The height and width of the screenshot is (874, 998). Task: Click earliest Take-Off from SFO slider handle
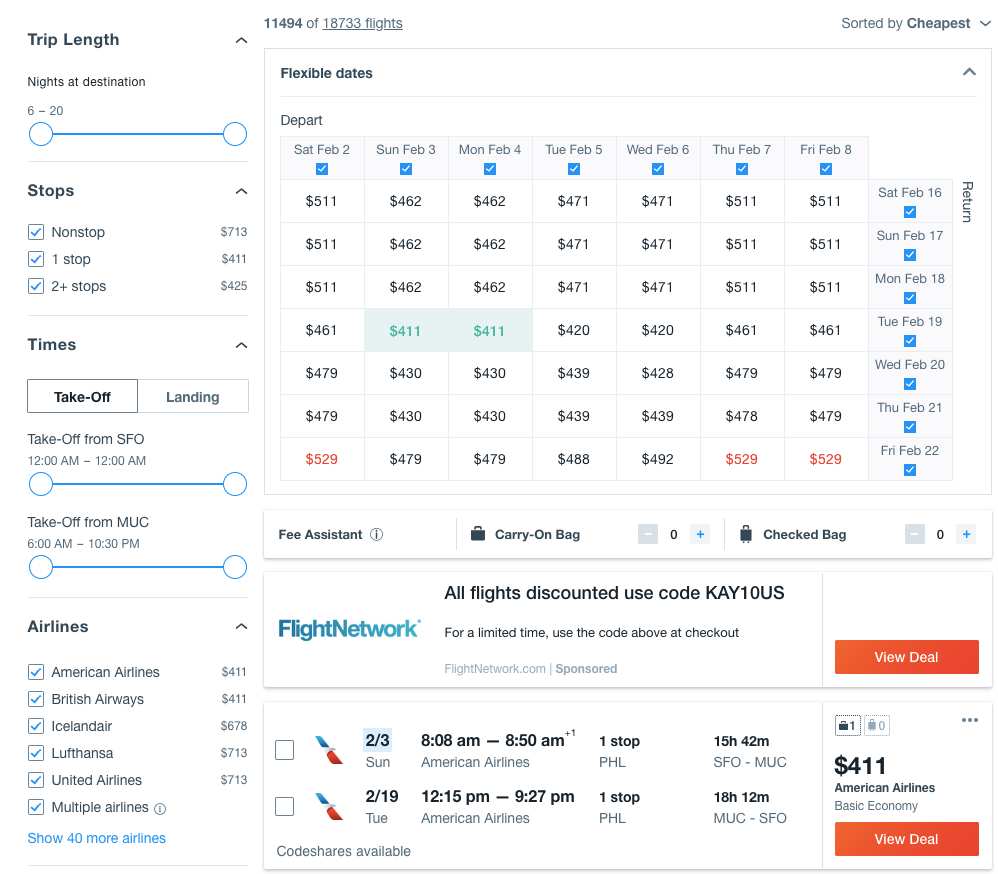coord(41,484)
